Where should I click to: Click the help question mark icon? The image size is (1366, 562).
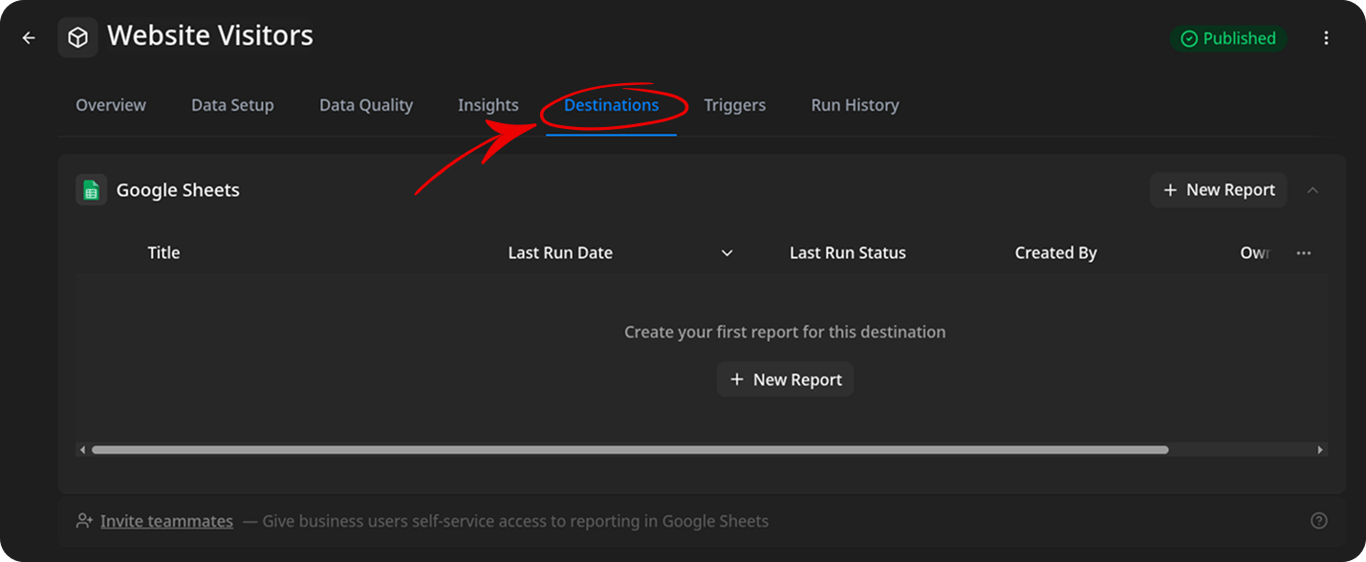click(x=1319, y=521)
